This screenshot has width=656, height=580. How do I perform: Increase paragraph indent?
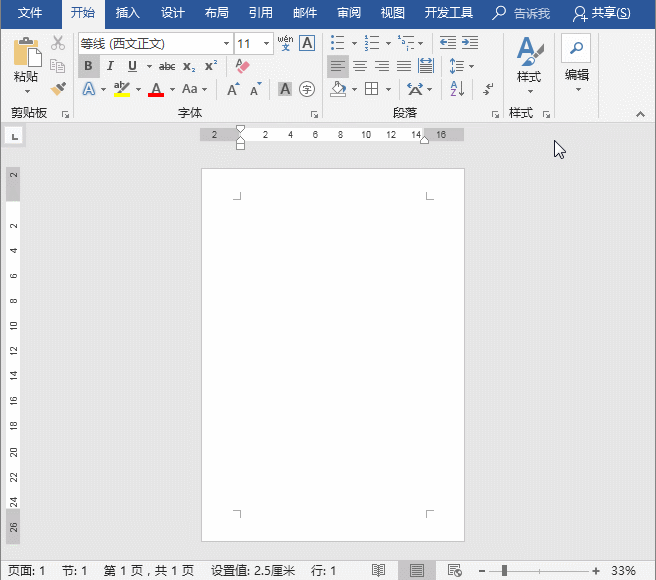coord(471,43)
